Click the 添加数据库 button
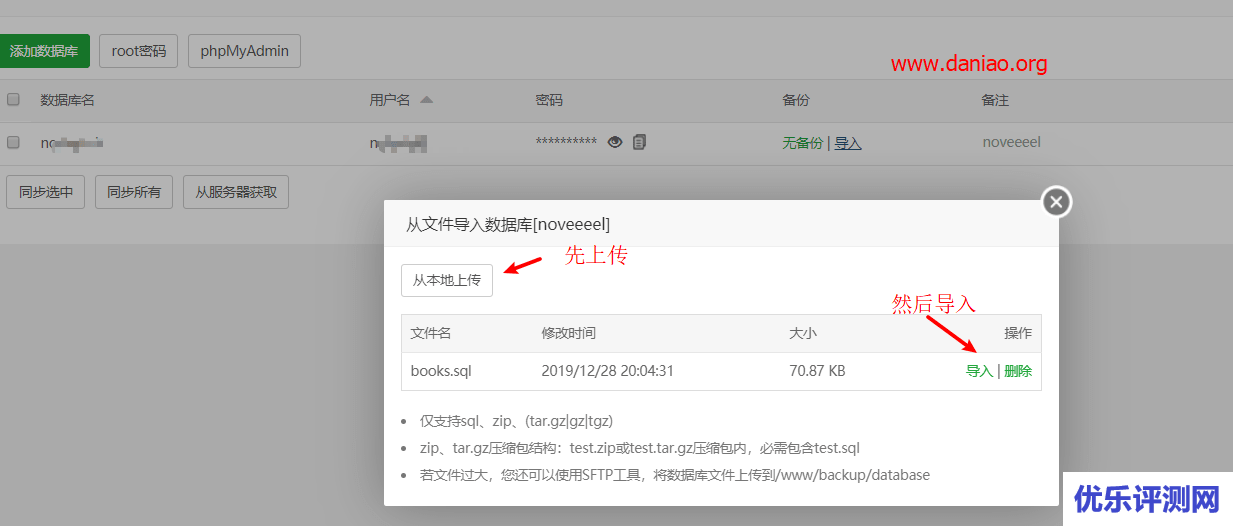The width and height of the screenshot is (1233, 526). [44, 51]
